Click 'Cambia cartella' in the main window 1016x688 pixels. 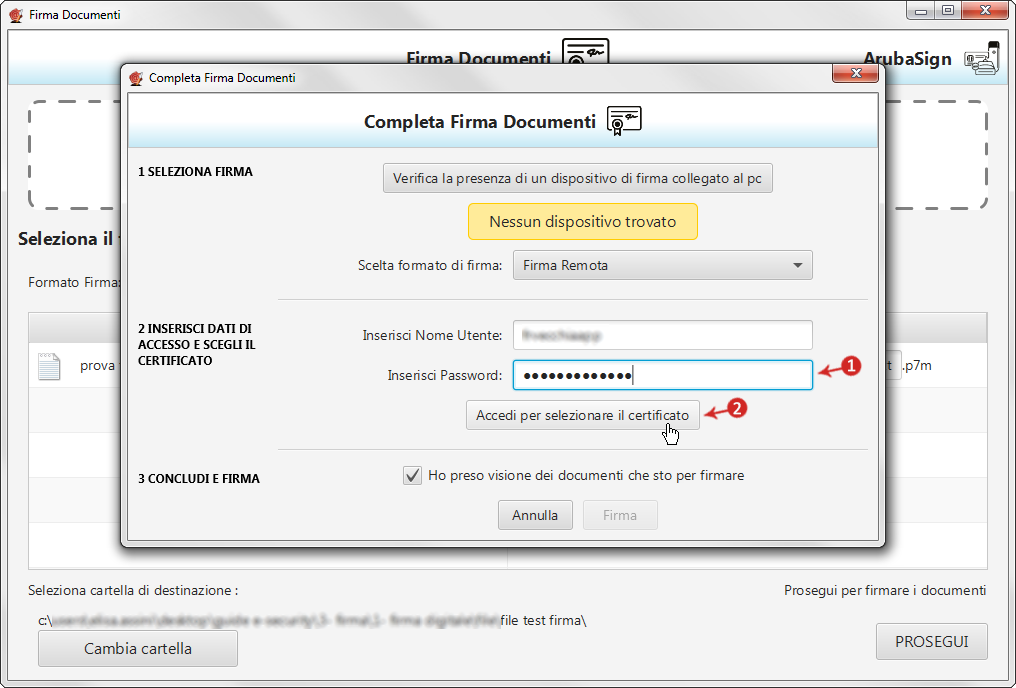[x=138, y=648]
